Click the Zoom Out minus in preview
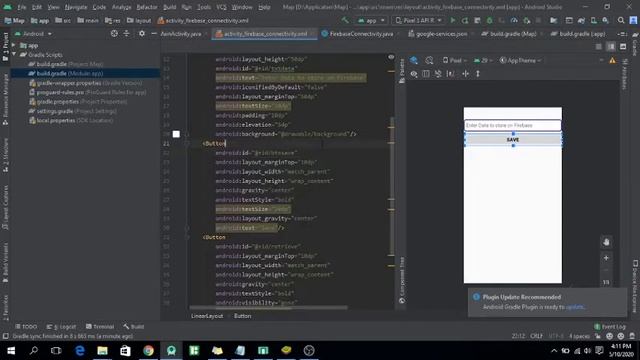 tap(606, 270)
